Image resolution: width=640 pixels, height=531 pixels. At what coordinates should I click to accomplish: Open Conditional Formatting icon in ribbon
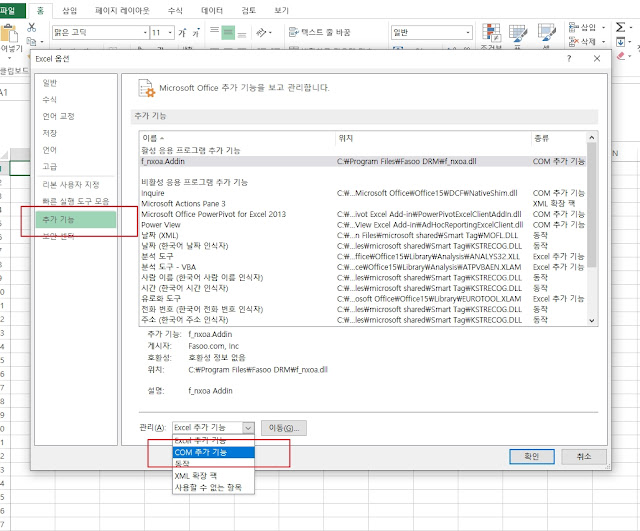click(491, 33)
